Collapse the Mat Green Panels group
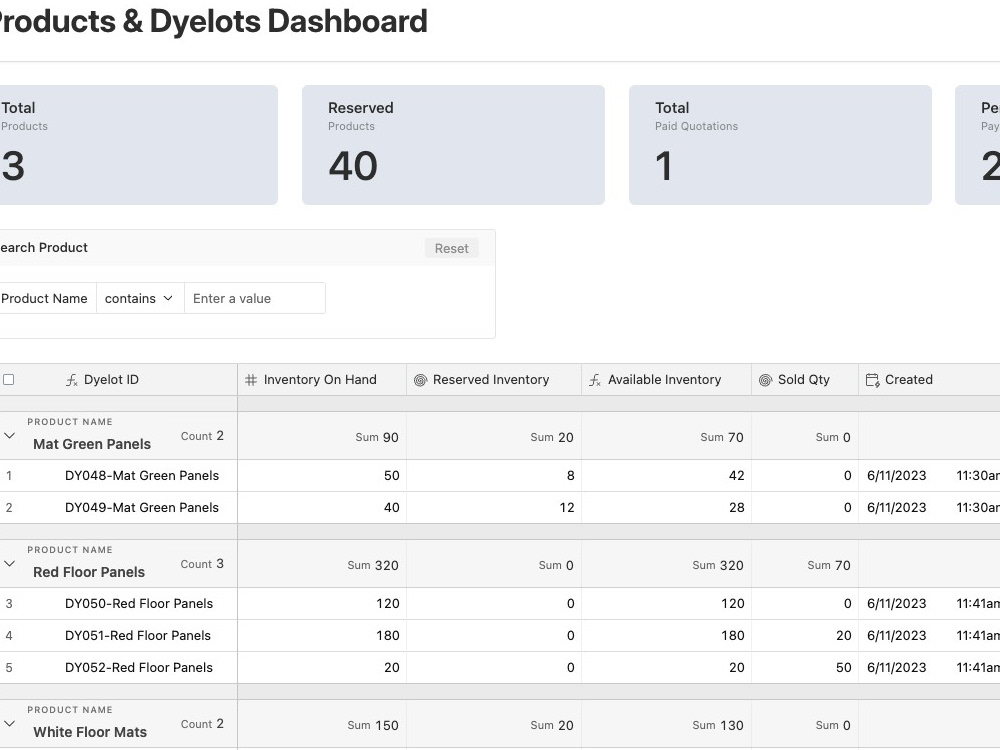This screenshot has width=1000, height=750. pos(9,436)
